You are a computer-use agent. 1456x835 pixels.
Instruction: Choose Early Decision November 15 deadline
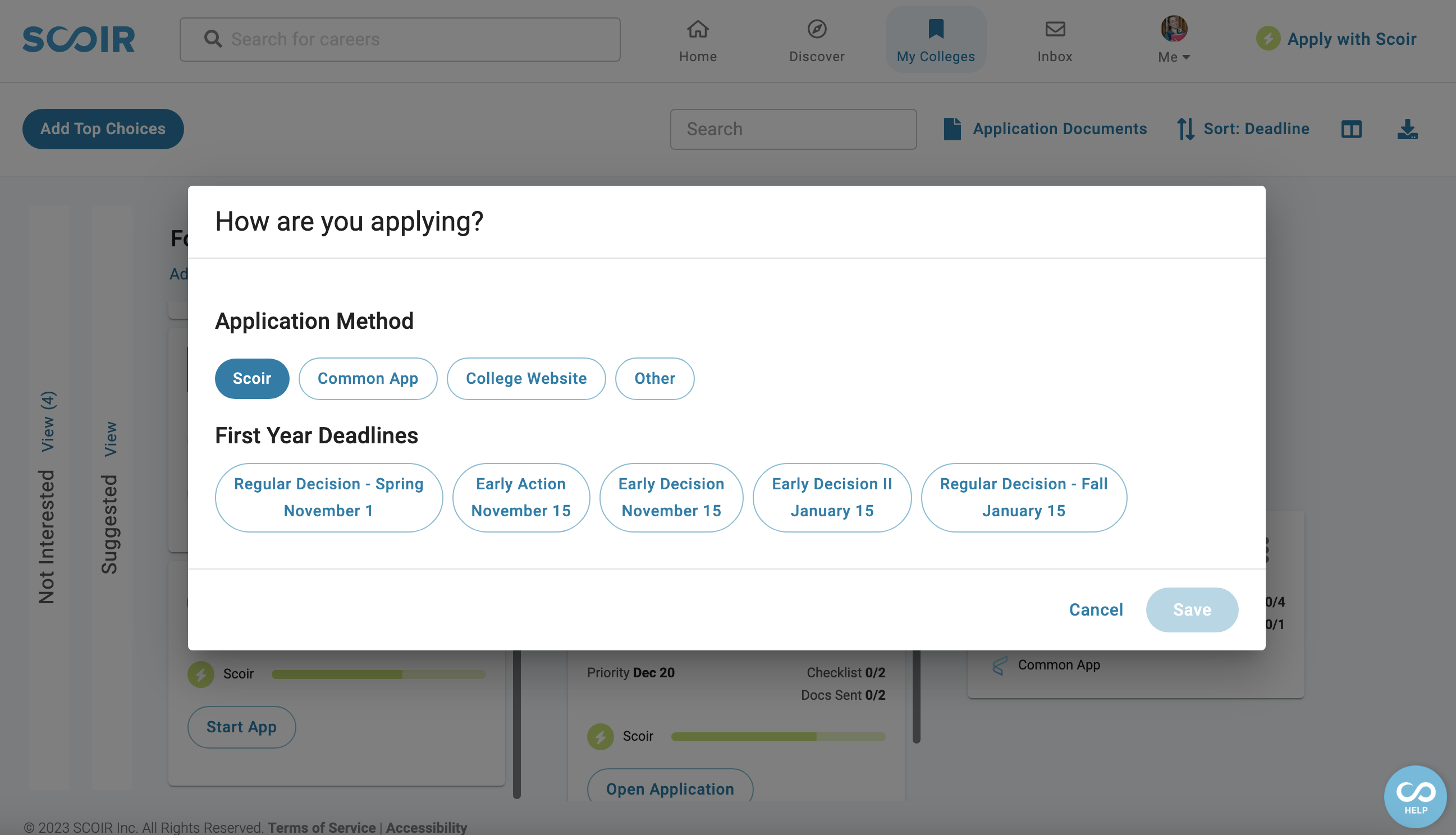pyautogui.click(x=671, y=497)
